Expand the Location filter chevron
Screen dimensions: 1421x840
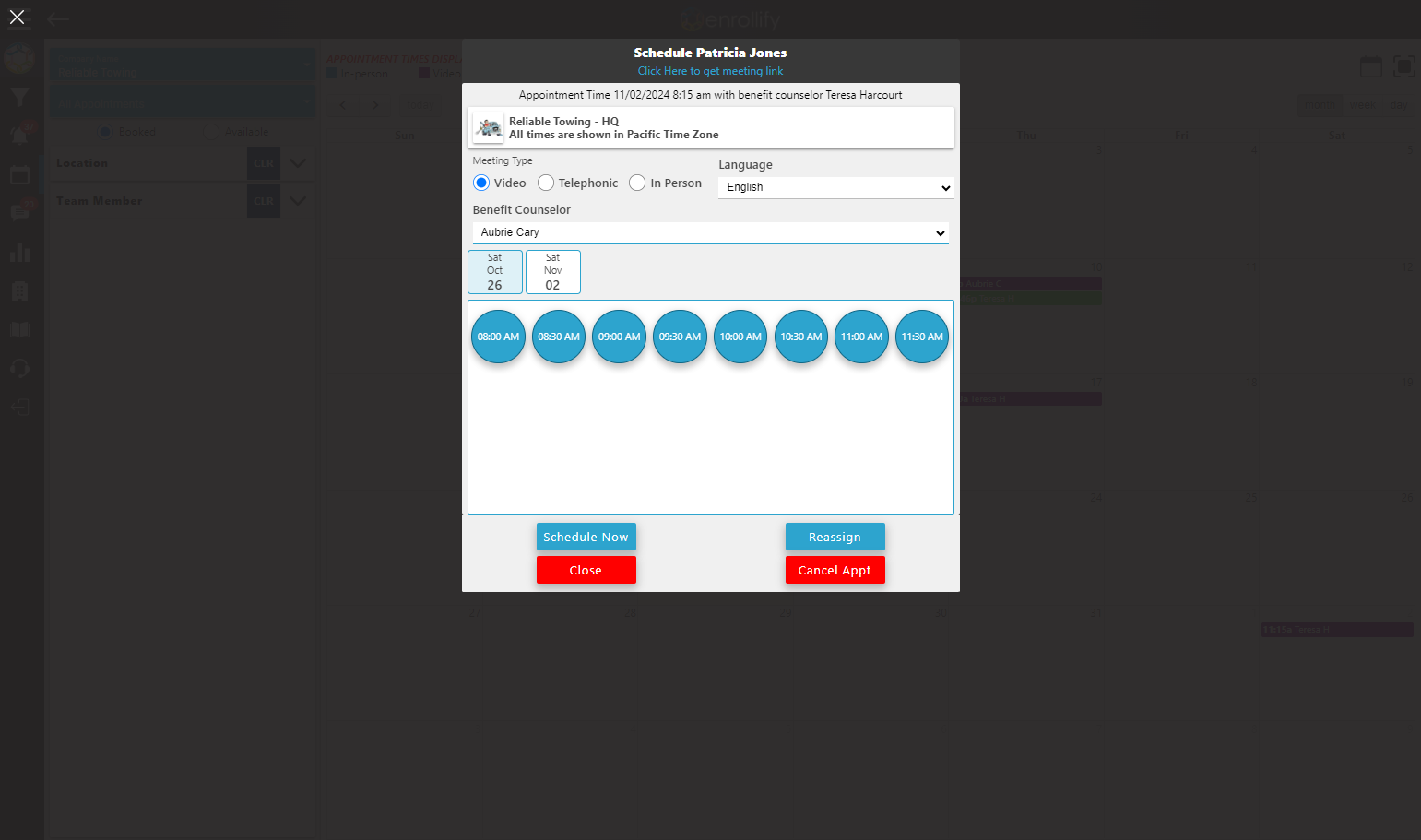[x=298, y=163]
